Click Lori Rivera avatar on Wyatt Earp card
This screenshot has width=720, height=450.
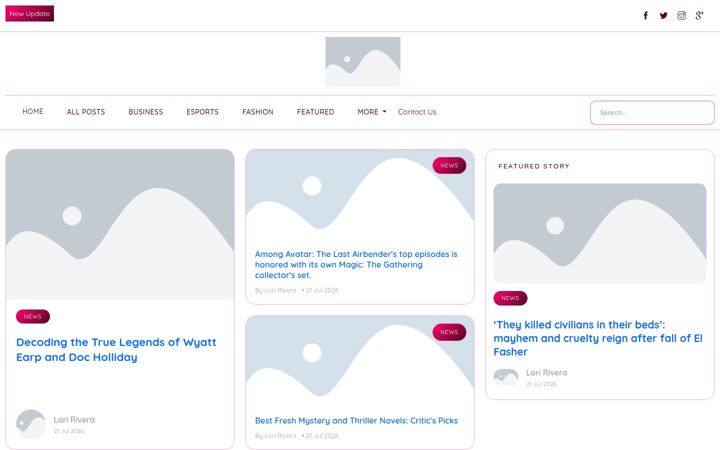tap(31, 424)
